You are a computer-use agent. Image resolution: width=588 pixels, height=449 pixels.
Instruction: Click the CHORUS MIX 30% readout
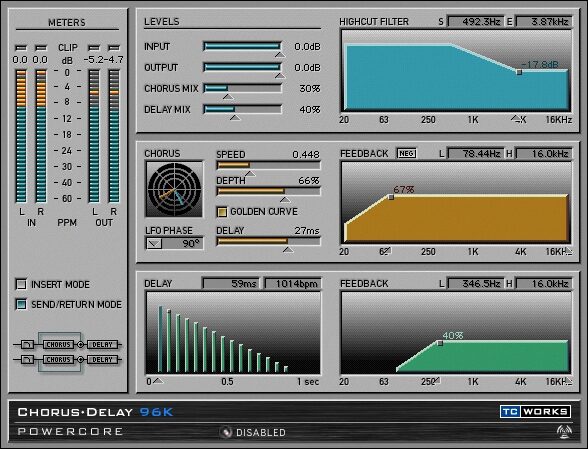(x=310, y=89)
